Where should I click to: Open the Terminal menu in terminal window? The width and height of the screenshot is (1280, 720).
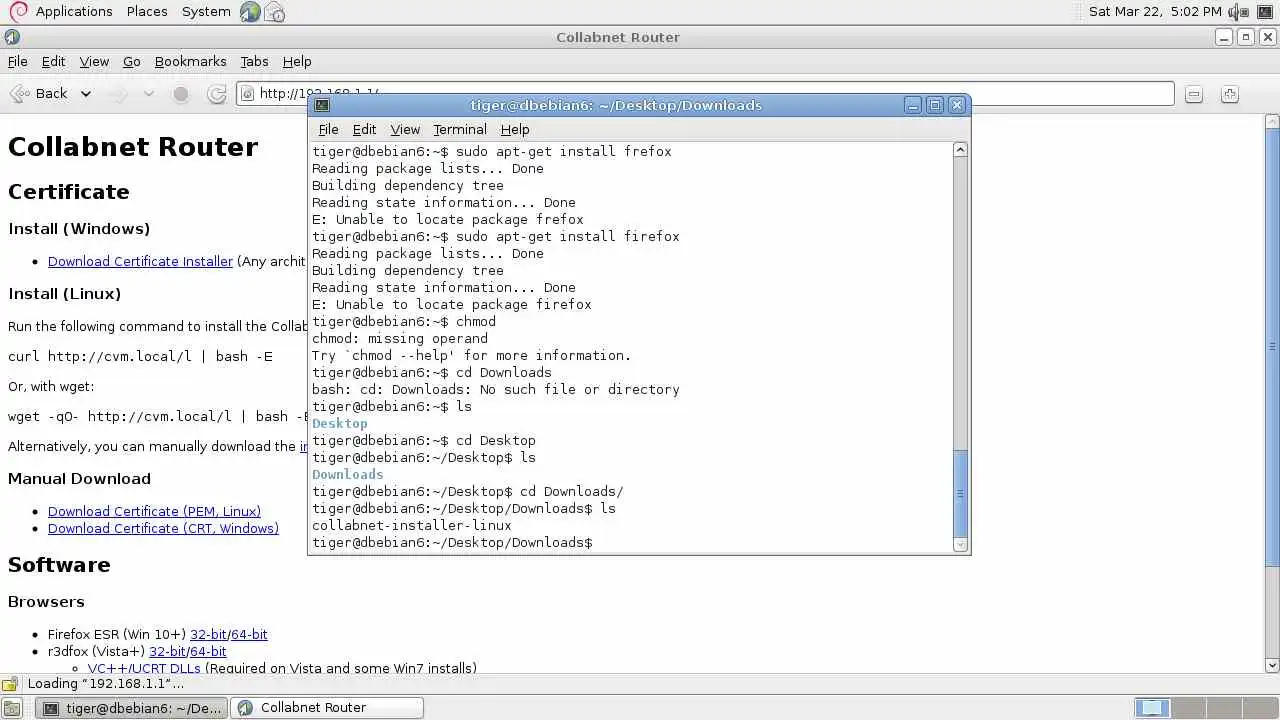tap(460, 129)
